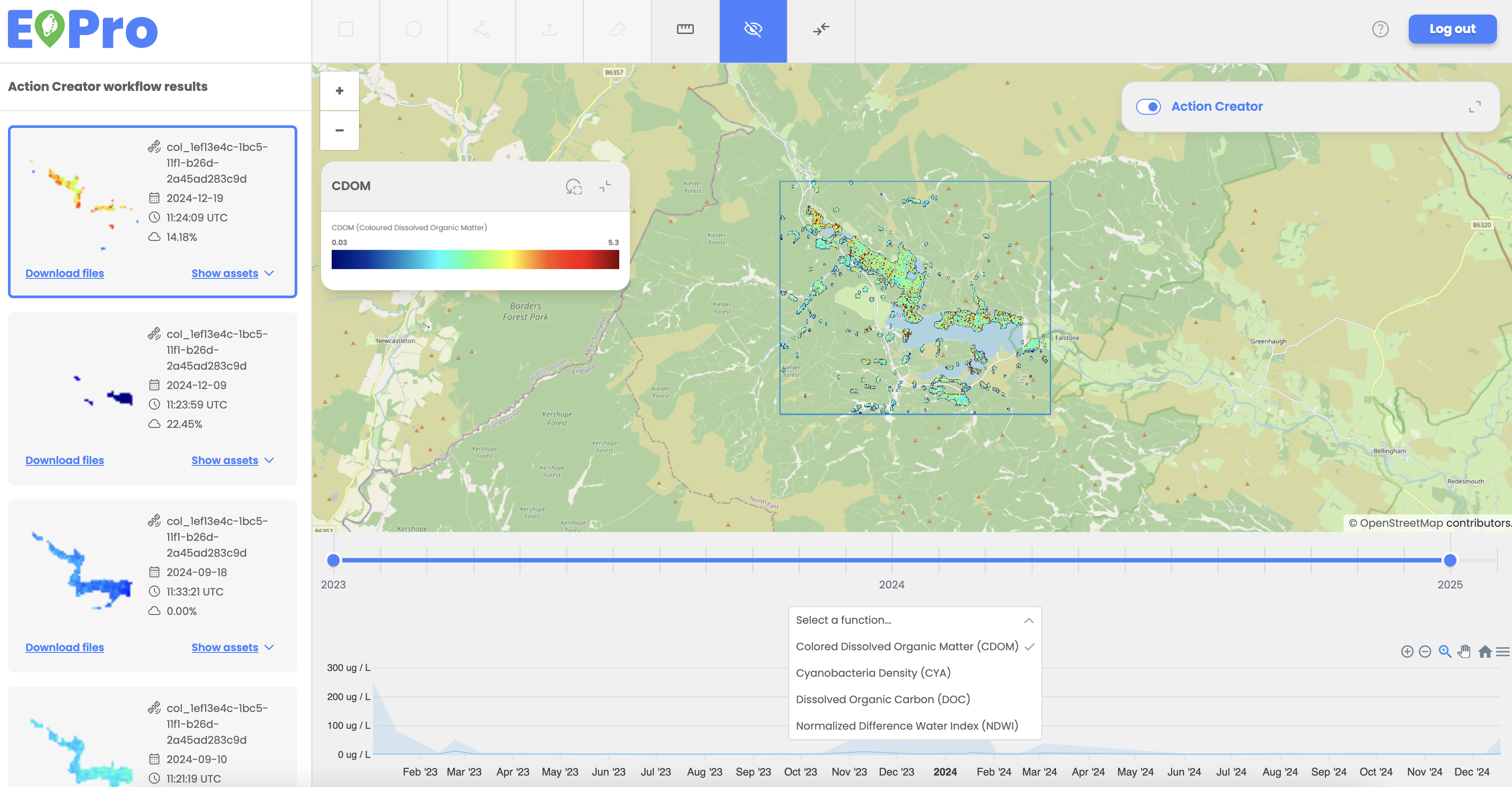Toggle the hide layers eye icon
The width and height of the screenshot is (1512, 787).
753,30
